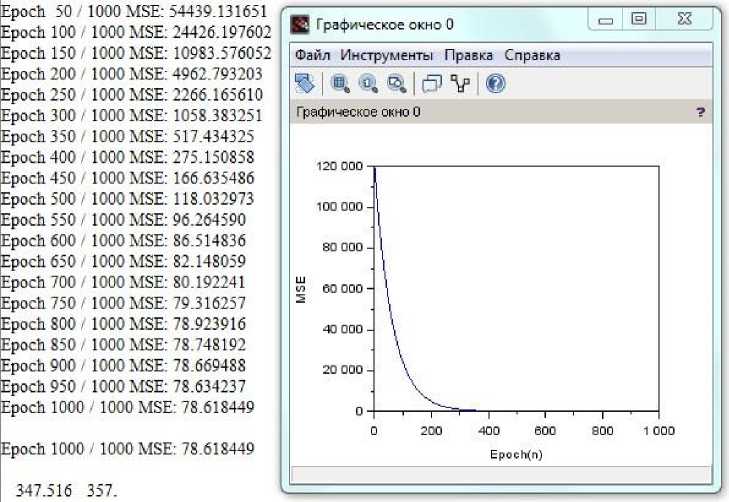Click the MSE value 96.264590
The image size is (729, 502).
[x=209, y=220]
